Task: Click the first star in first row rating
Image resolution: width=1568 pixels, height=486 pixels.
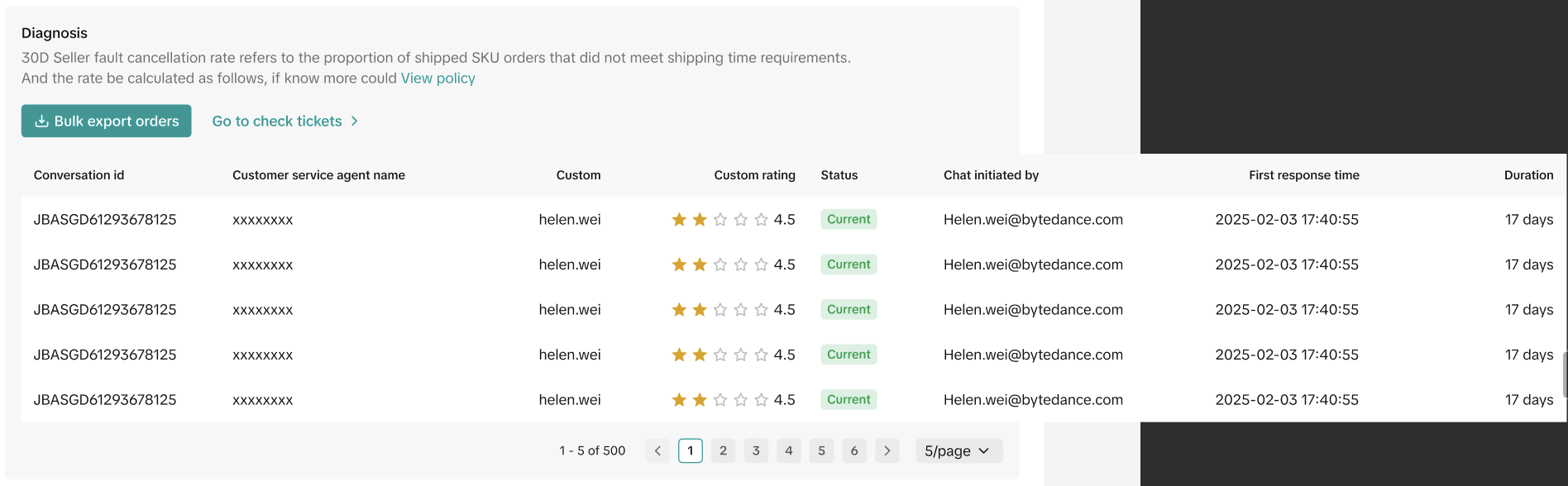Action: pyautogui.click(x=679, y=220)
